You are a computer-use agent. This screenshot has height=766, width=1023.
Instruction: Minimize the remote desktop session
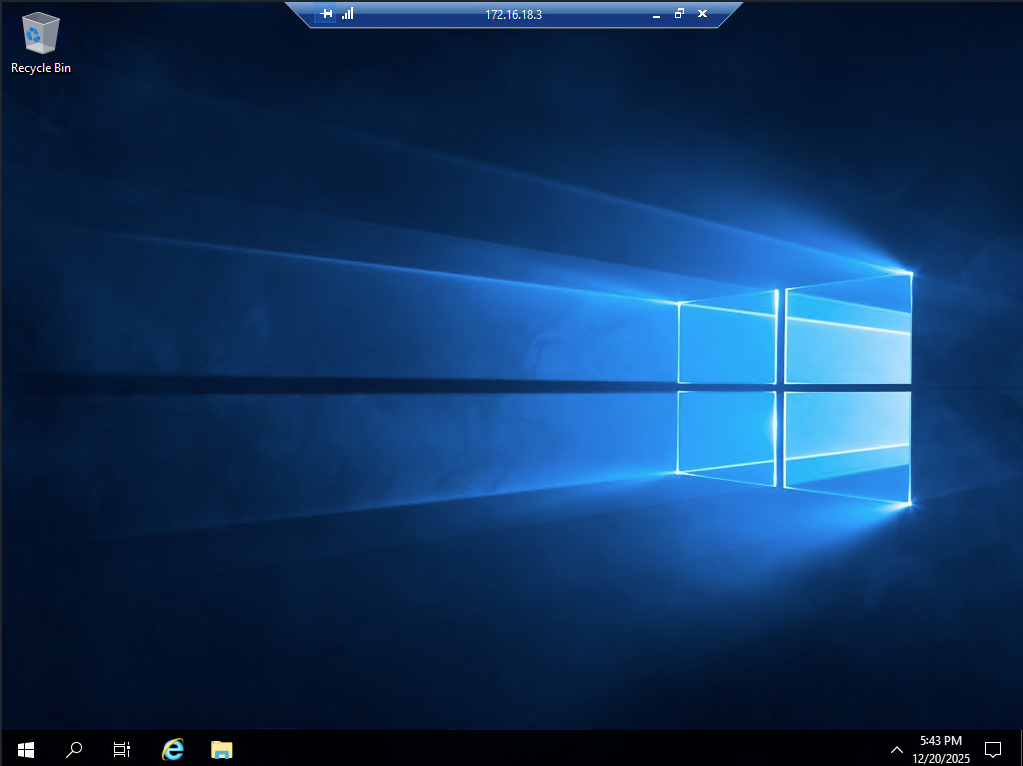pos(656,14)
